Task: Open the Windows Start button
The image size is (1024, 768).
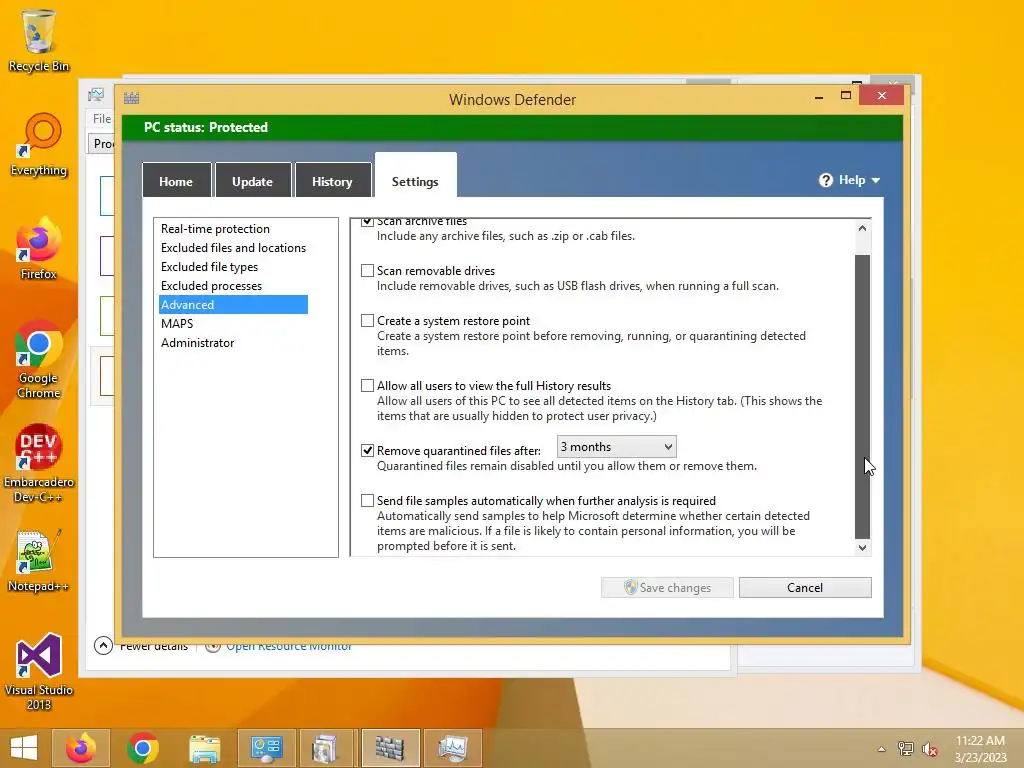Action: click(24, 748)
